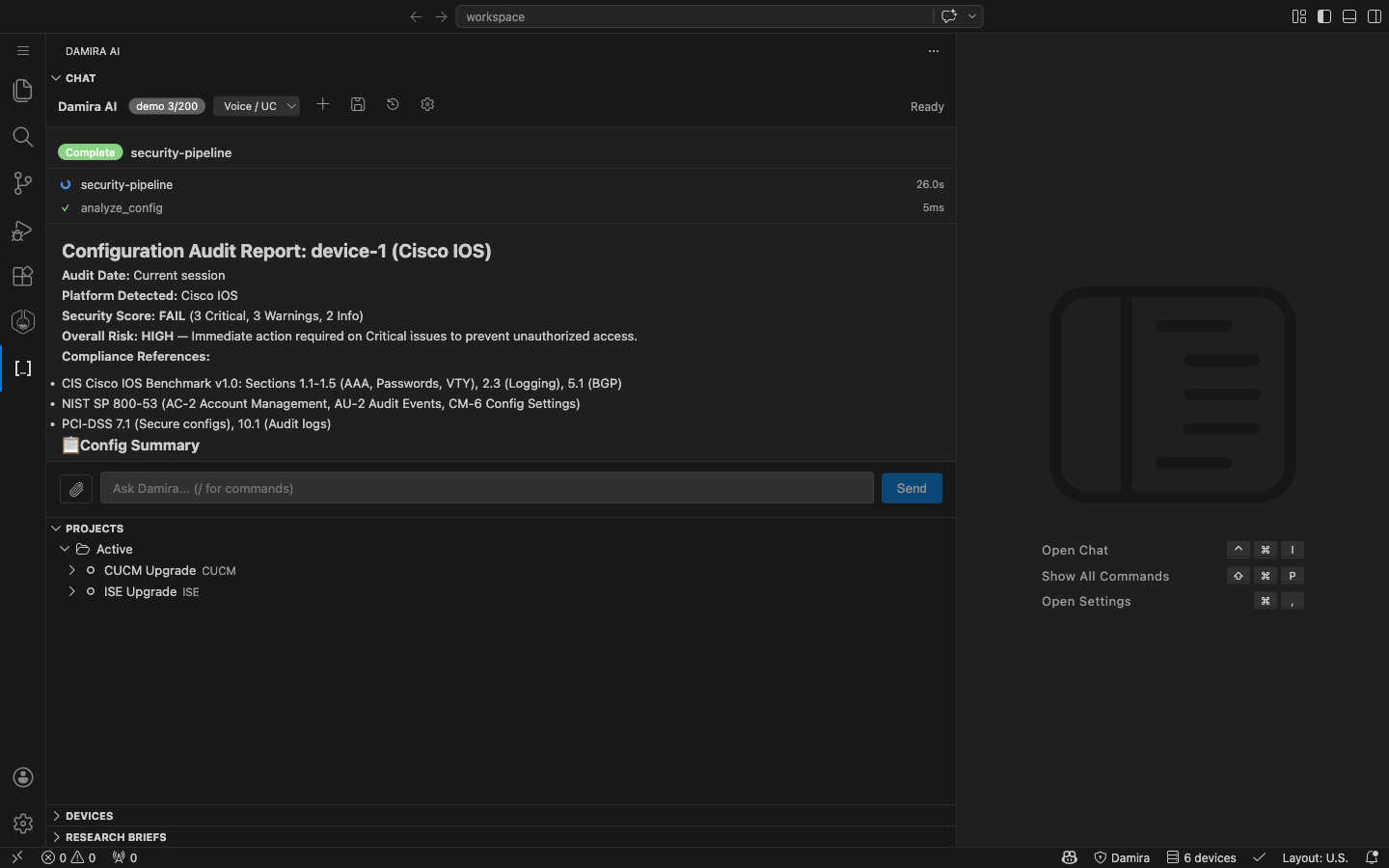1389x868 pixels.
Task: Open the Source Control view
Action: (23, 183)
